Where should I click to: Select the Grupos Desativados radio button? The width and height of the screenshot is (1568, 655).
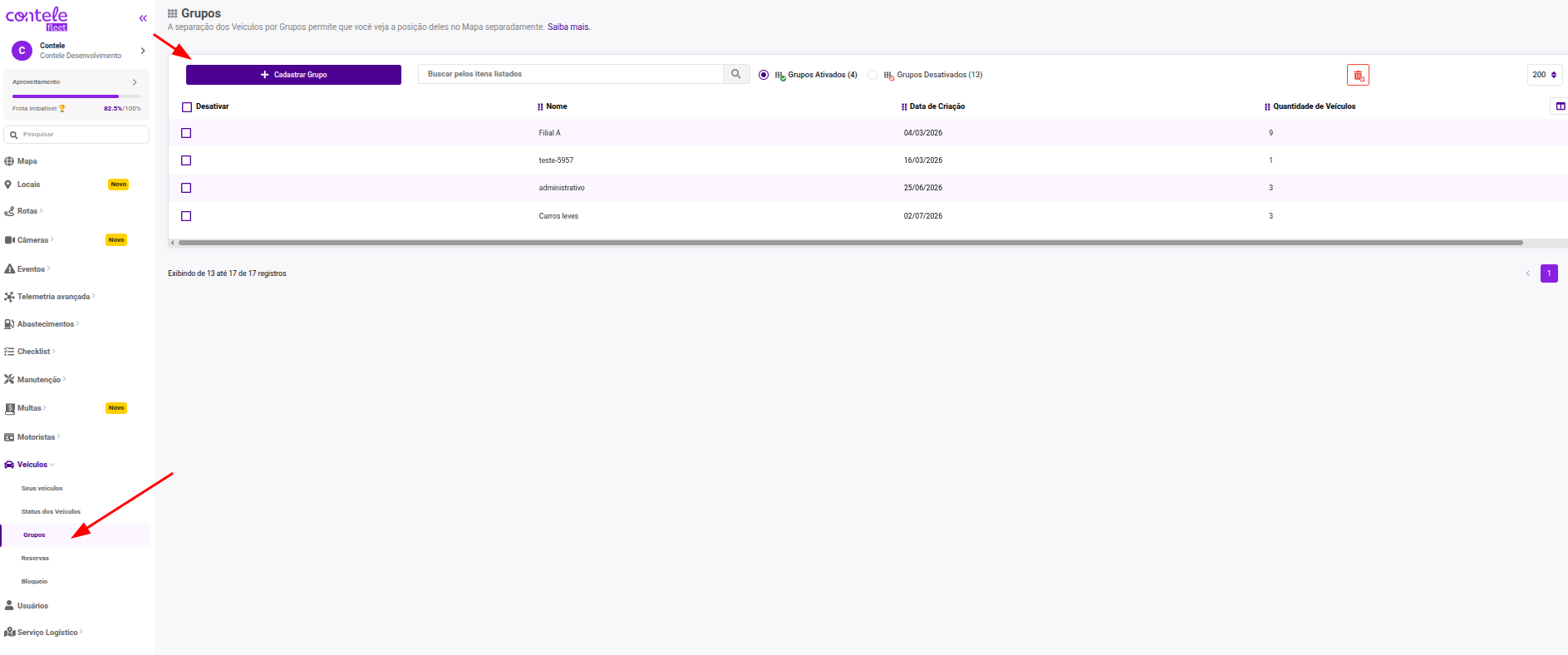[872, 75]
